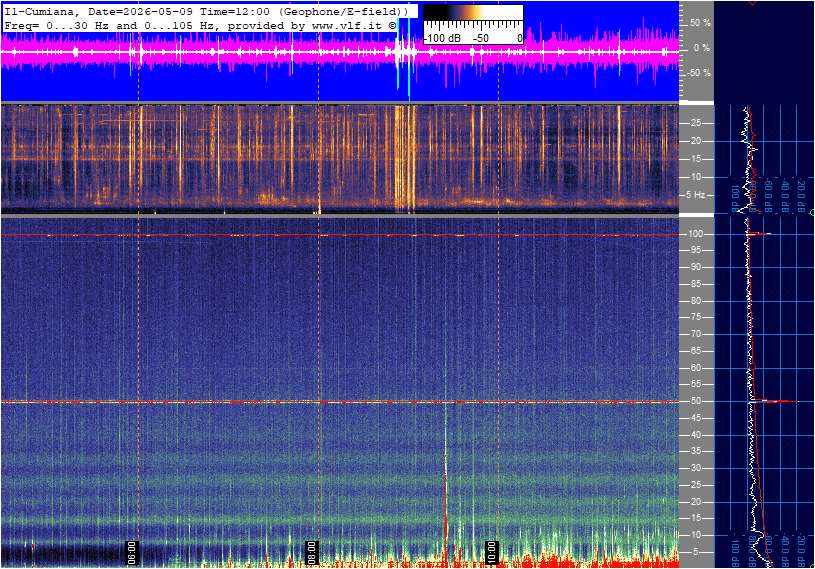Click the 30 frequency axis label
The width and height of the screenshot is (815, 569).
[695, 468]
